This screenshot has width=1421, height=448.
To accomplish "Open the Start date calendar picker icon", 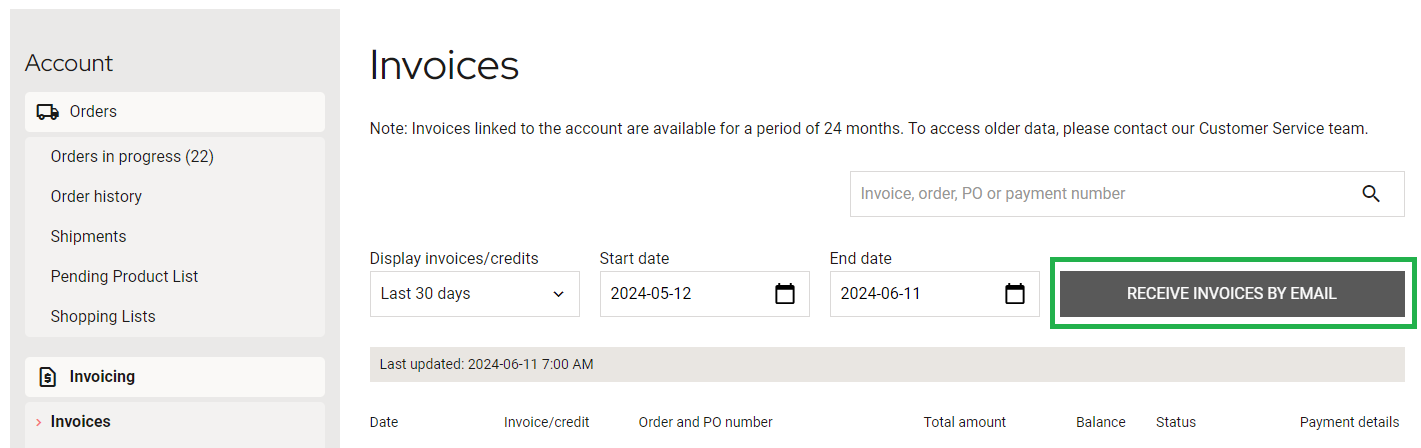I will click(785, 294).
